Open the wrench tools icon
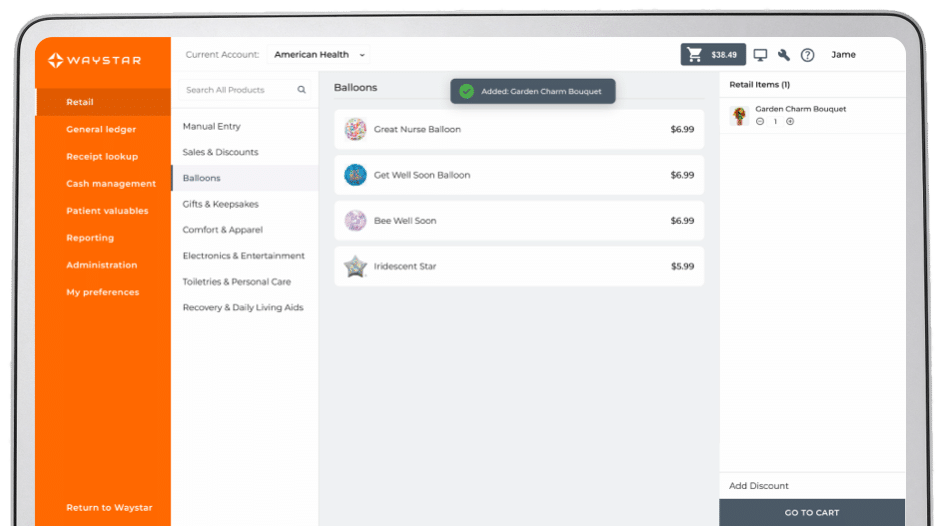Viewport: 940px width, 528px height. [784, 55]
